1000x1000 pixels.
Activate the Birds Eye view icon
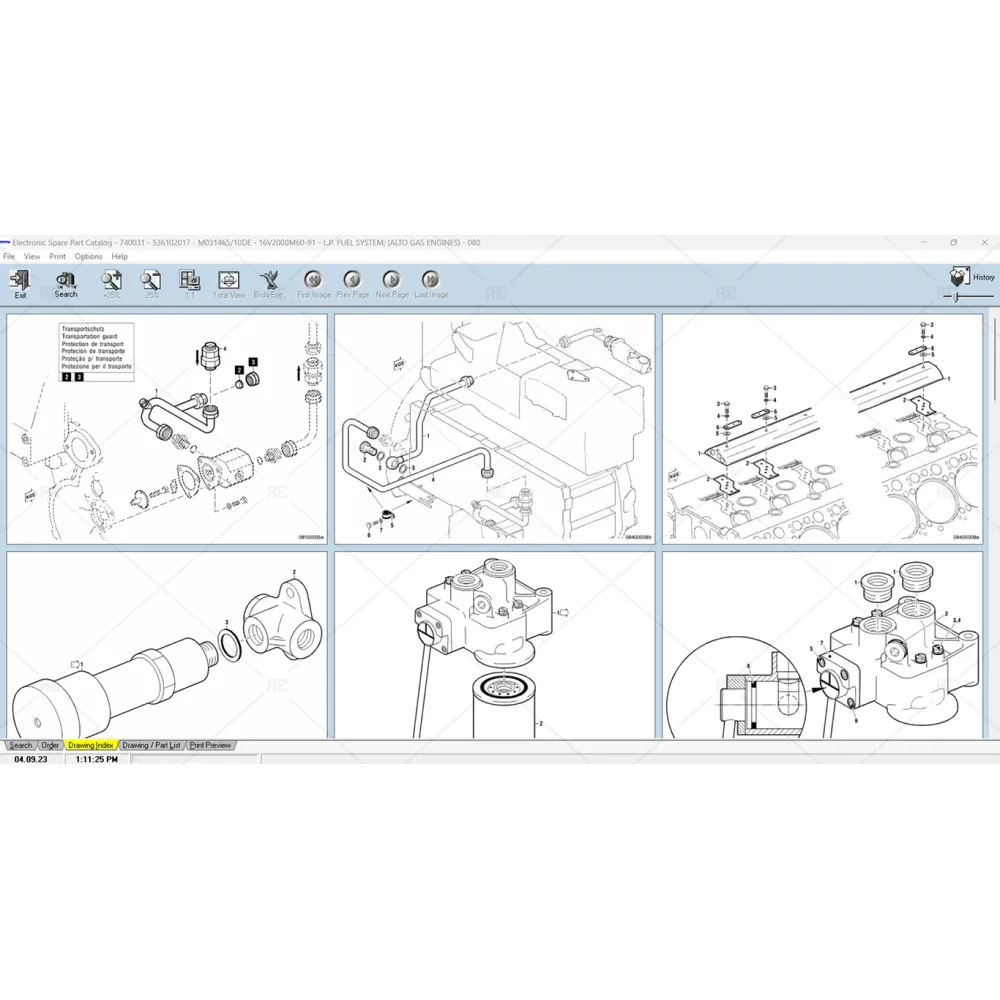[268, 280]
